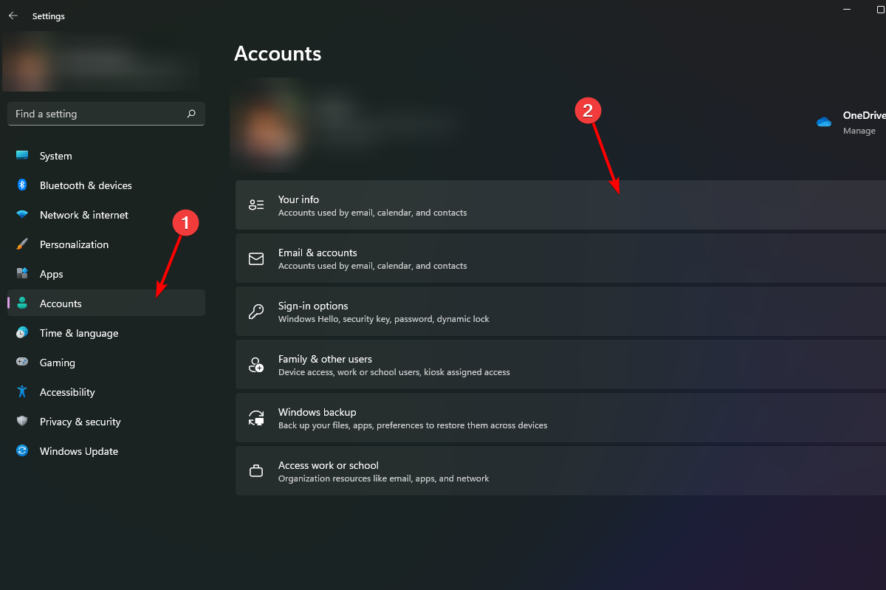Image resolution: width=886 pixels, height=590 pixels.
Task: Select the Accessibility person icon
Action: 24,391
